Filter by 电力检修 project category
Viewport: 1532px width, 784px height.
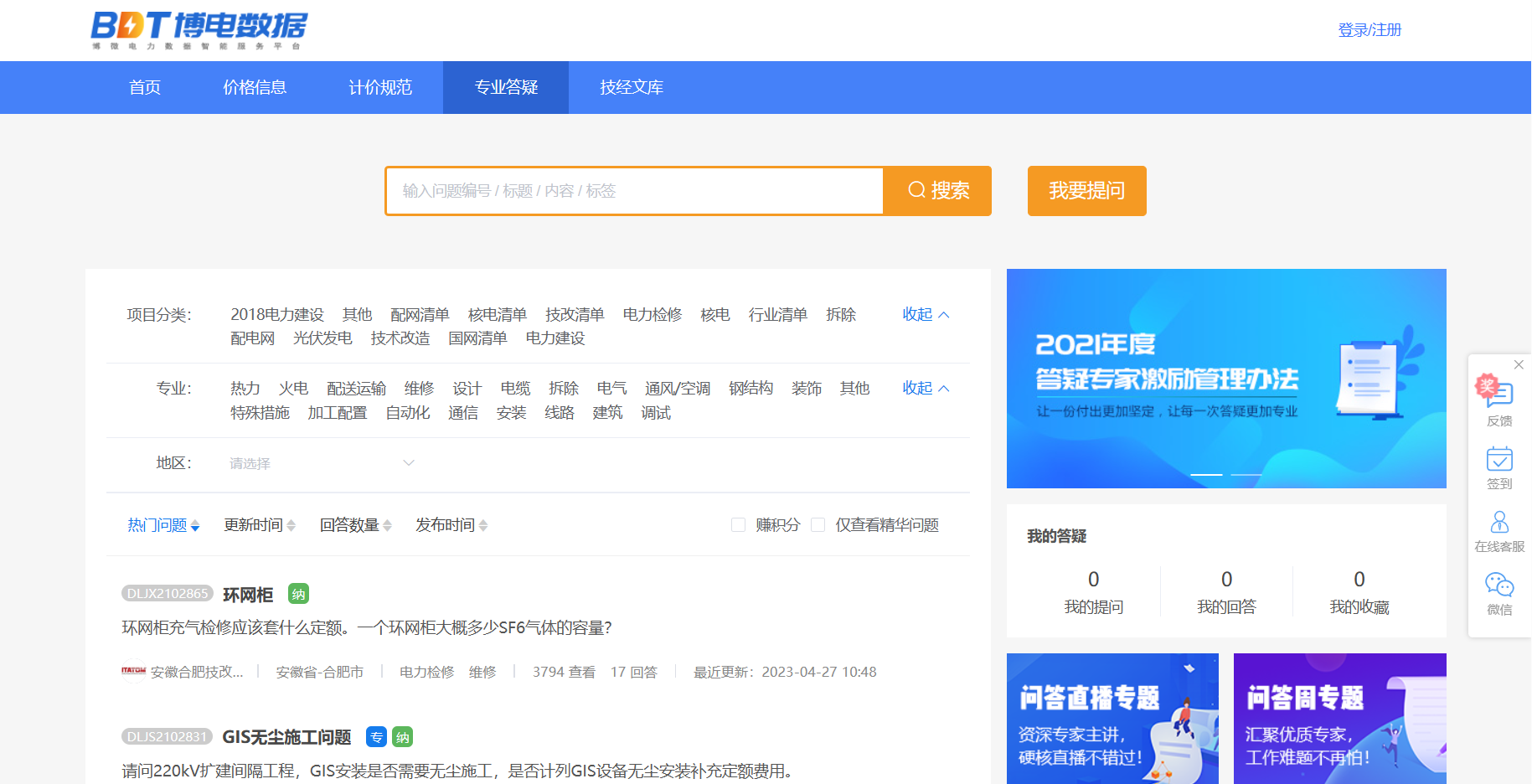point(653,314)
